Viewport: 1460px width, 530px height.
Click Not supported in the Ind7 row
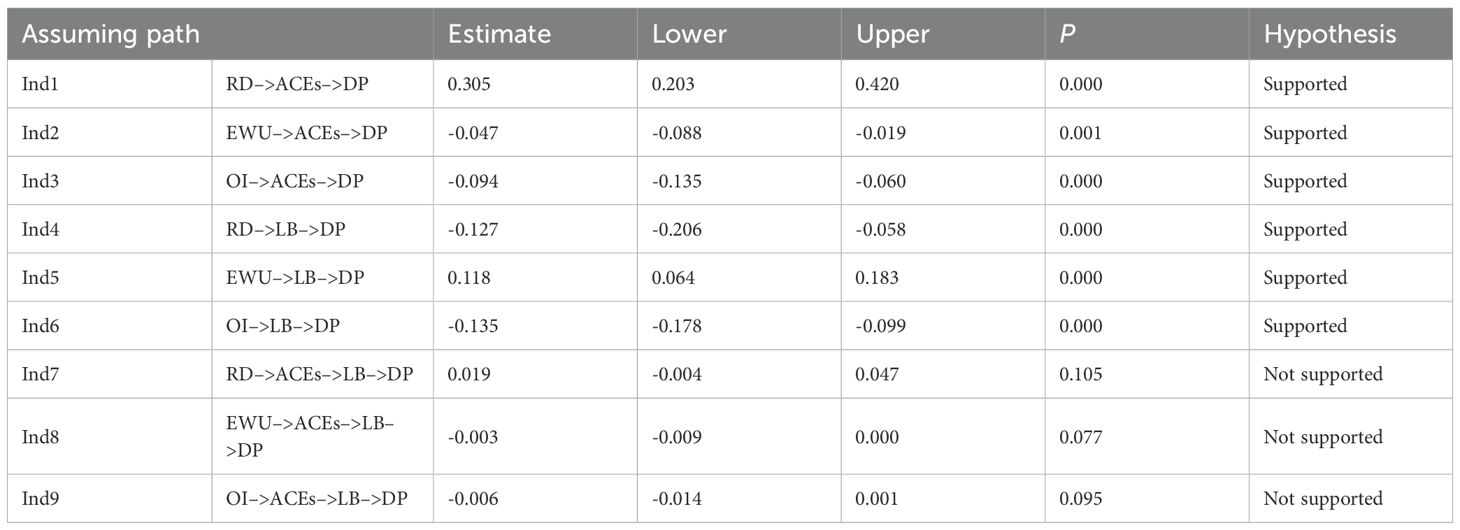[1322, 374]
